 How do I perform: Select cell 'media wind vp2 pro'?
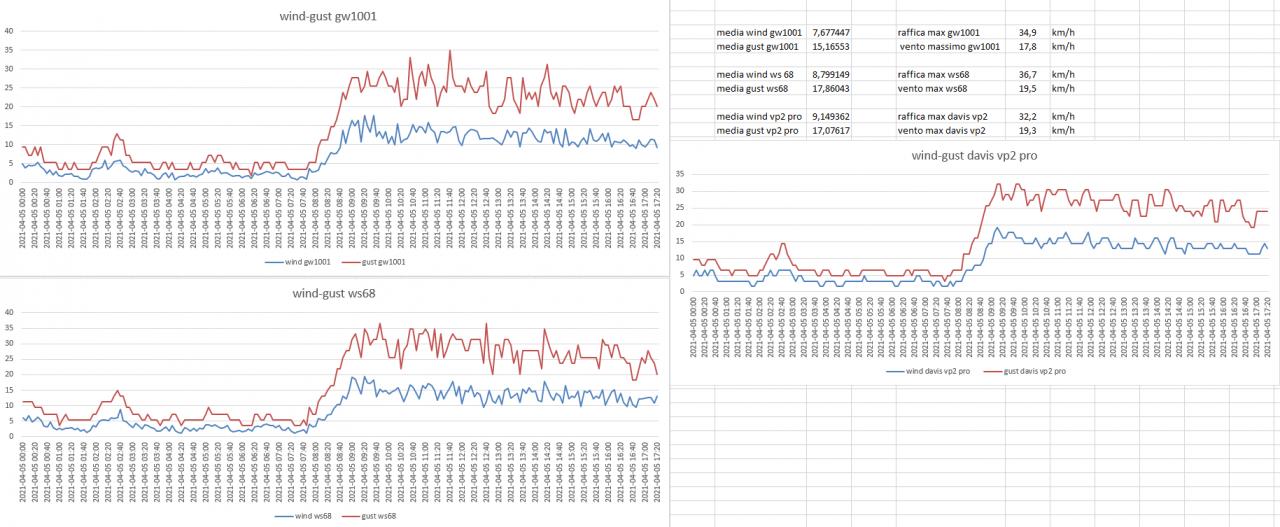757,116
